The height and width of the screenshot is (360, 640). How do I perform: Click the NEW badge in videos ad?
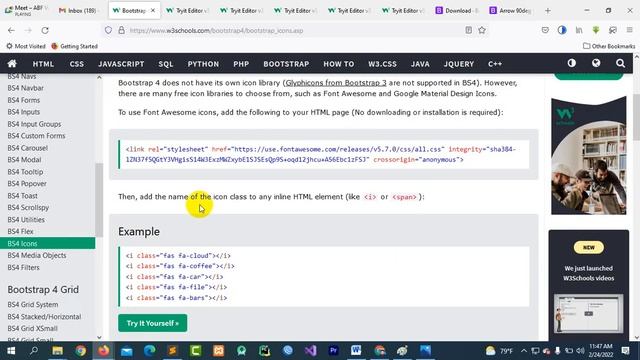[x=589, y=247]
